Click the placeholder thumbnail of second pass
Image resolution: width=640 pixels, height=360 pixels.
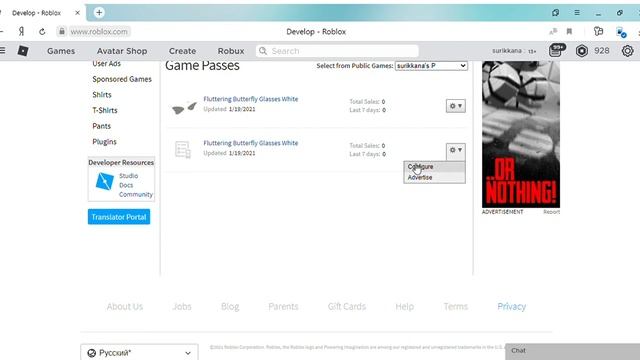click(182, 149)
